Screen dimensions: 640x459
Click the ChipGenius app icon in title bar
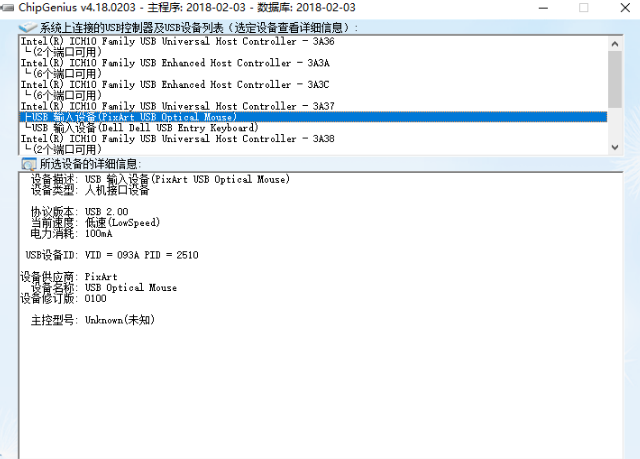(7, 7)
